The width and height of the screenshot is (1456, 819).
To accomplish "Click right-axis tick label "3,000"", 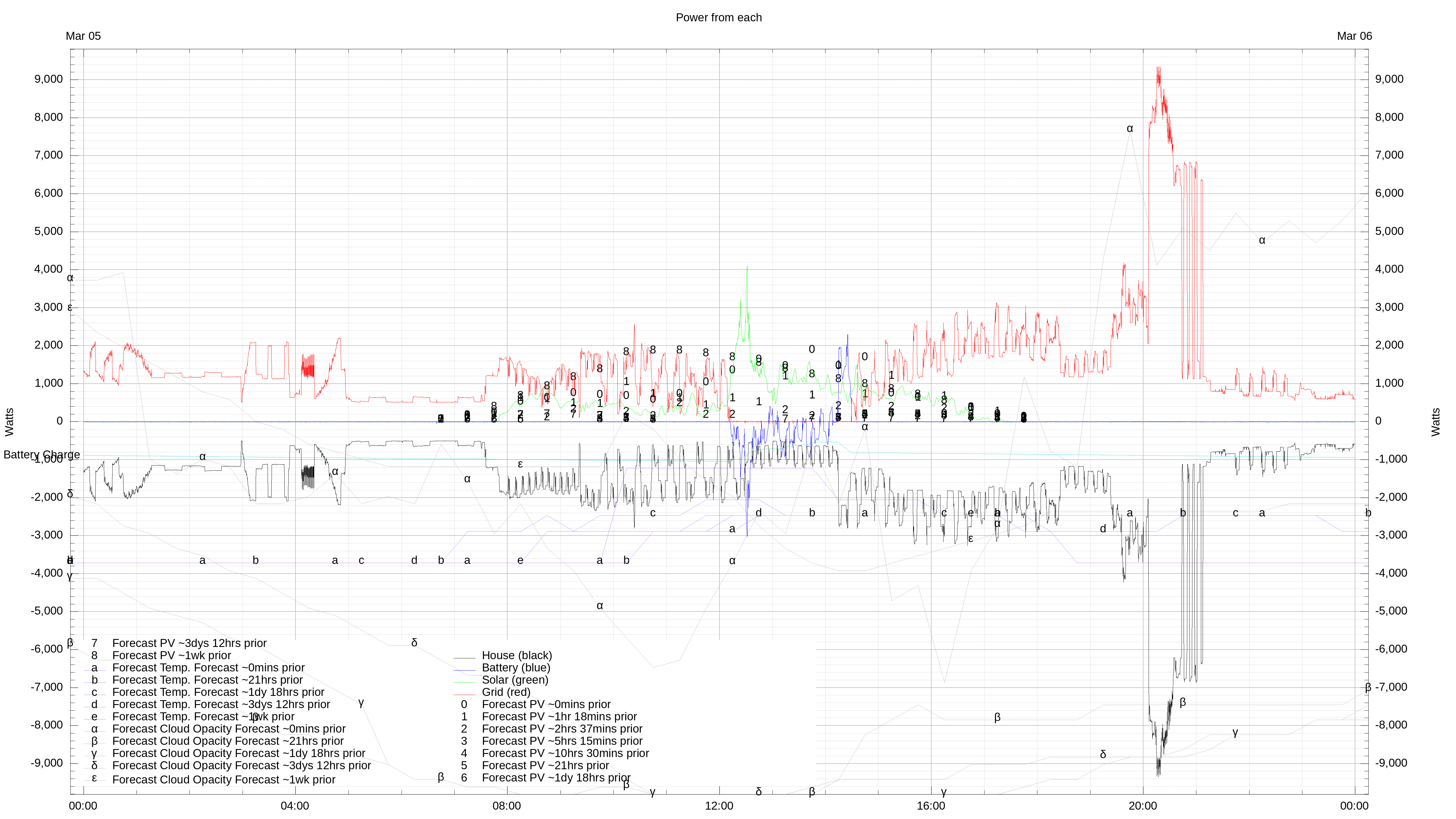I will [1389, 307].
